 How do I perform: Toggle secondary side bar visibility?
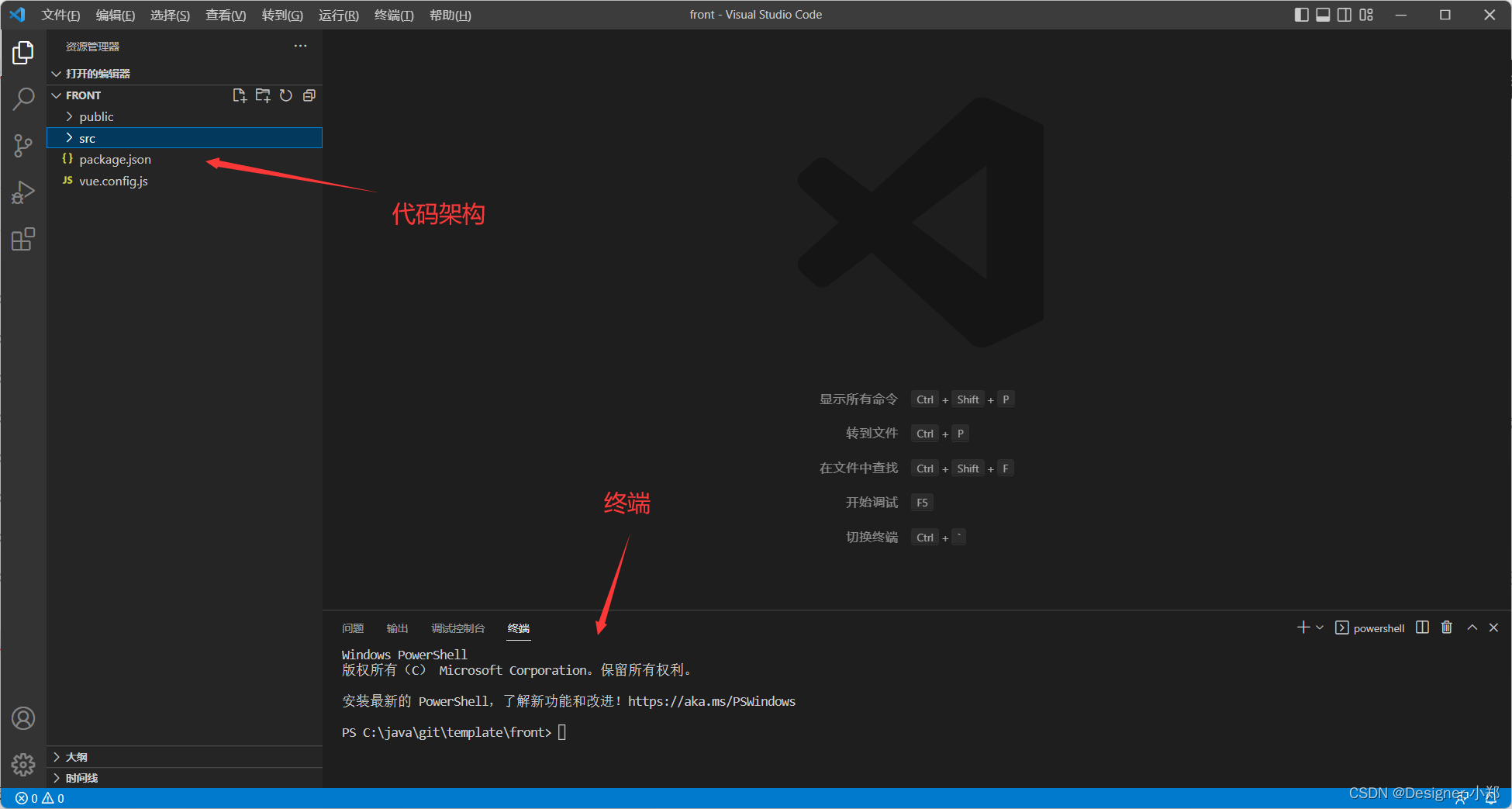tap(1345, 15)
